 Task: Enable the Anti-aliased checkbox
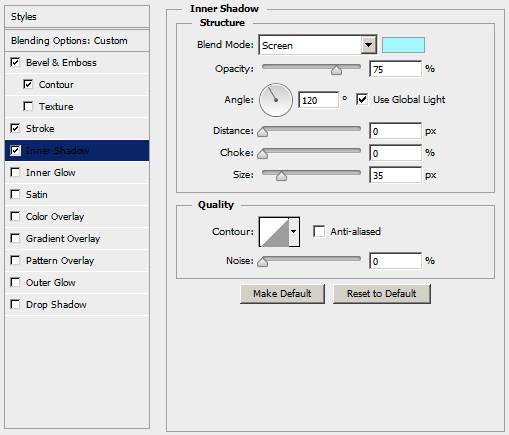pyautogui.click(x=319, y=231)
